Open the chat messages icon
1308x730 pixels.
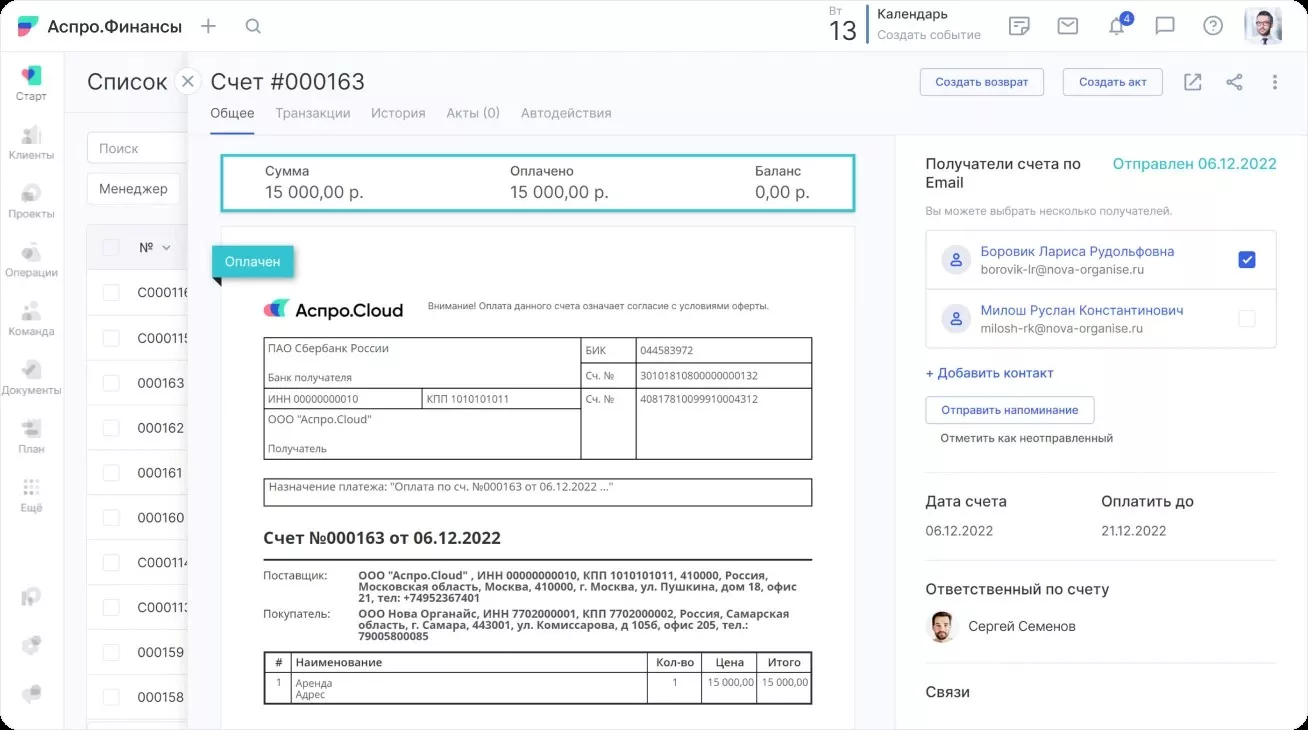(1165, 27)
